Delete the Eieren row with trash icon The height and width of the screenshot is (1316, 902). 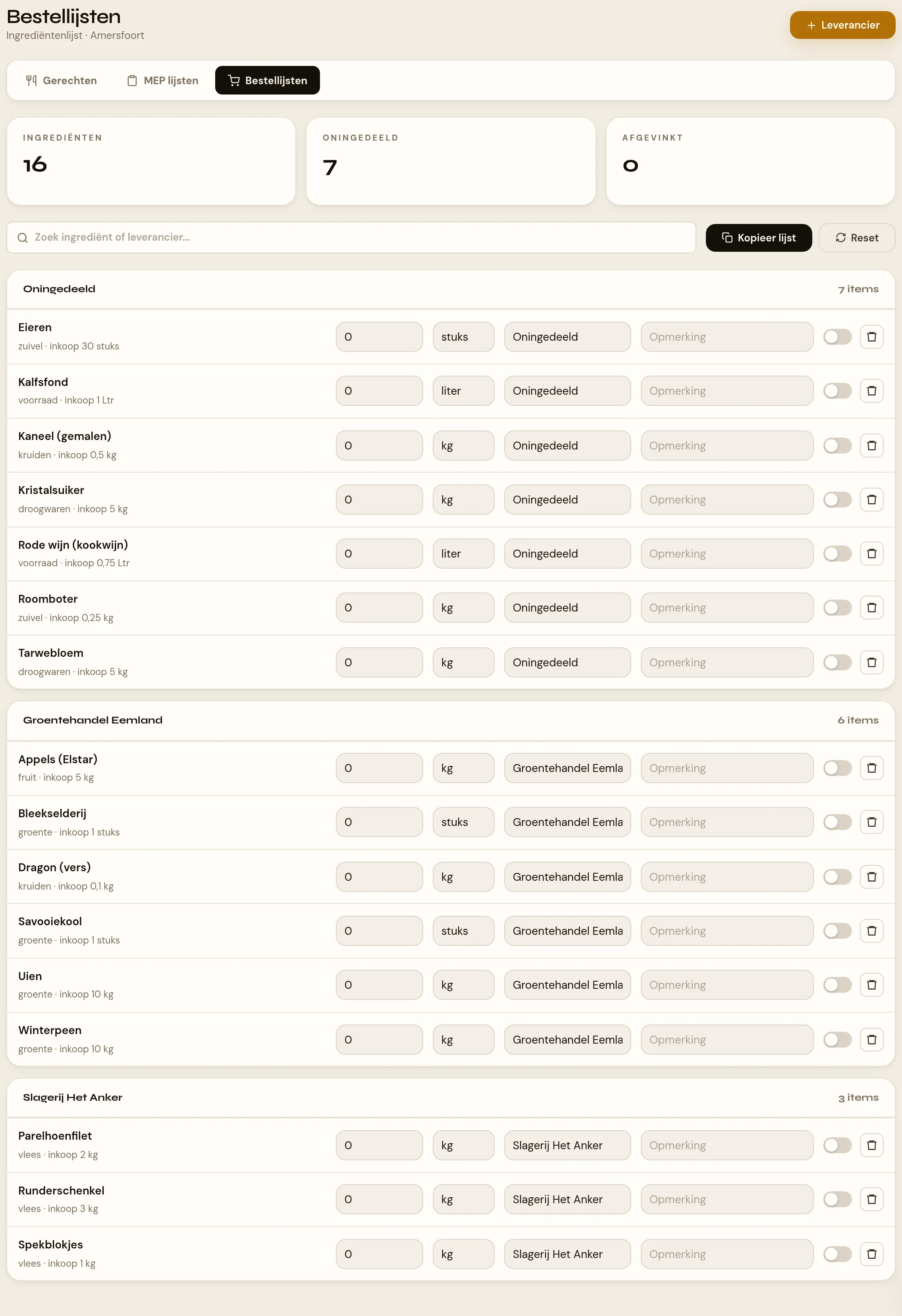[871, 337]
